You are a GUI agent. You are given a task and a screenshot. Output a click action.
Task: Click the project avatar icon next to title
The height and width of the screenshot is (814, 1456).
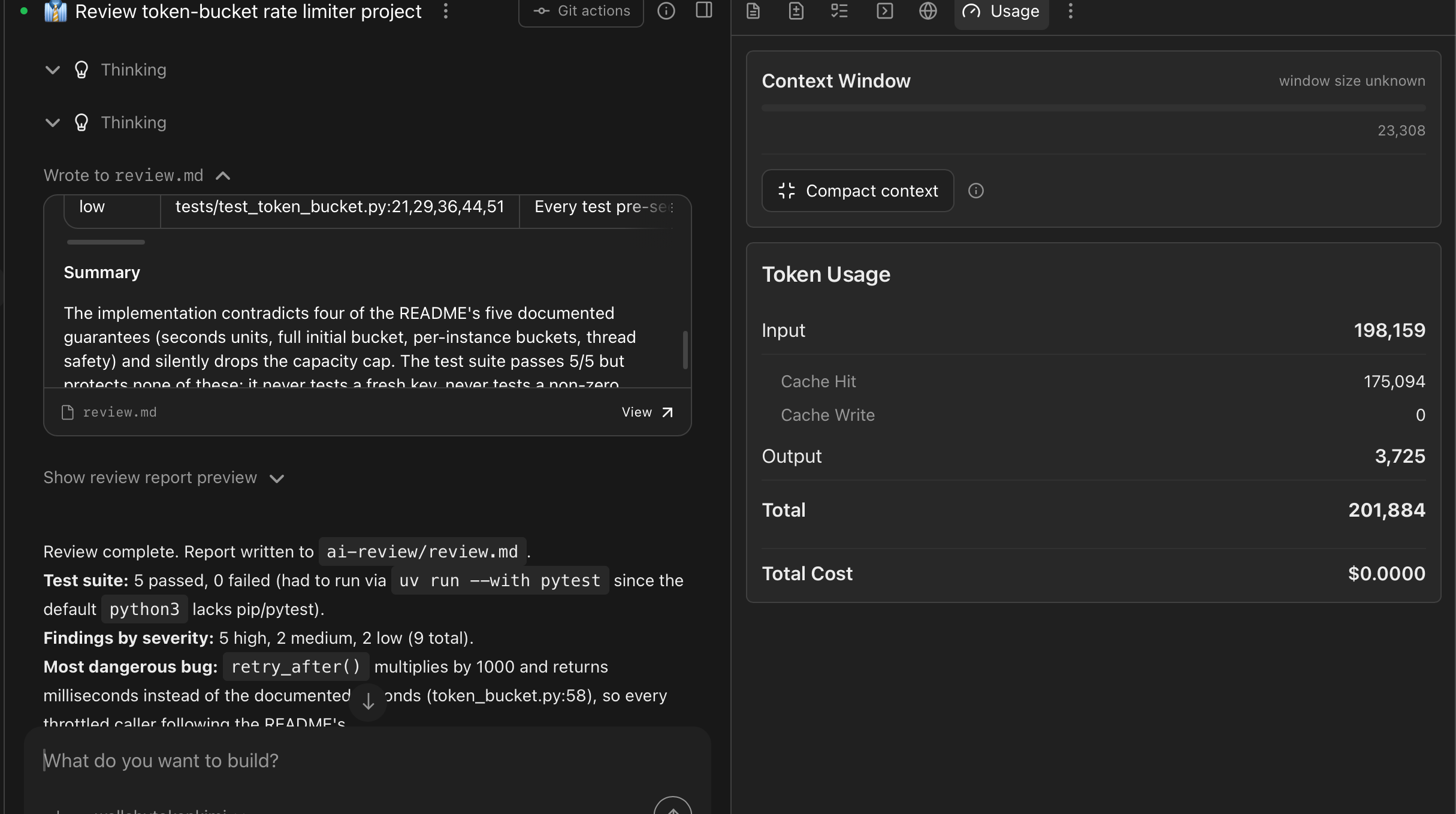[x=55, y=11]
